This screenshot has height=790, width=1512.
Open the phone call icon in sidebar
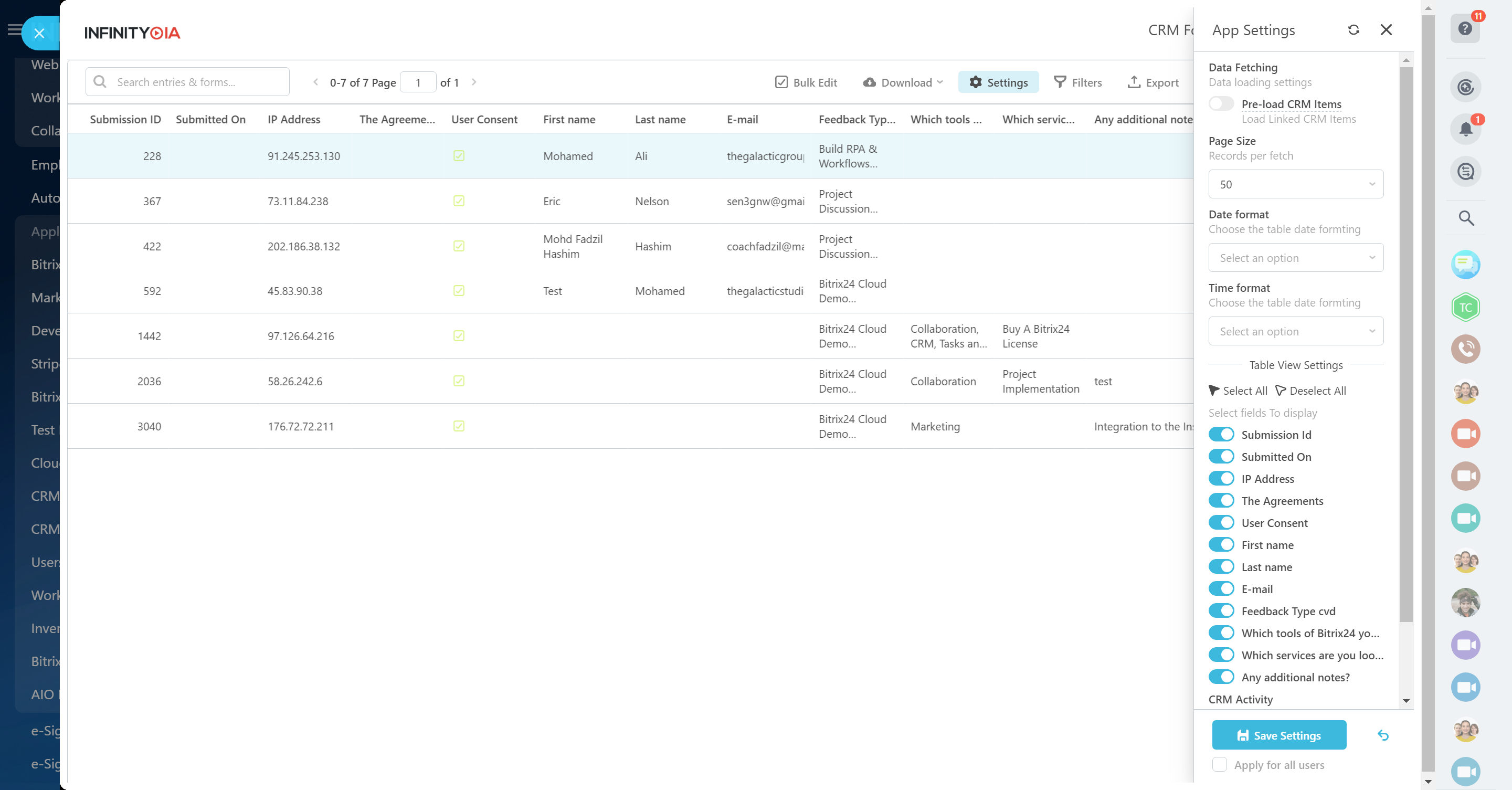pos(1466,349)
